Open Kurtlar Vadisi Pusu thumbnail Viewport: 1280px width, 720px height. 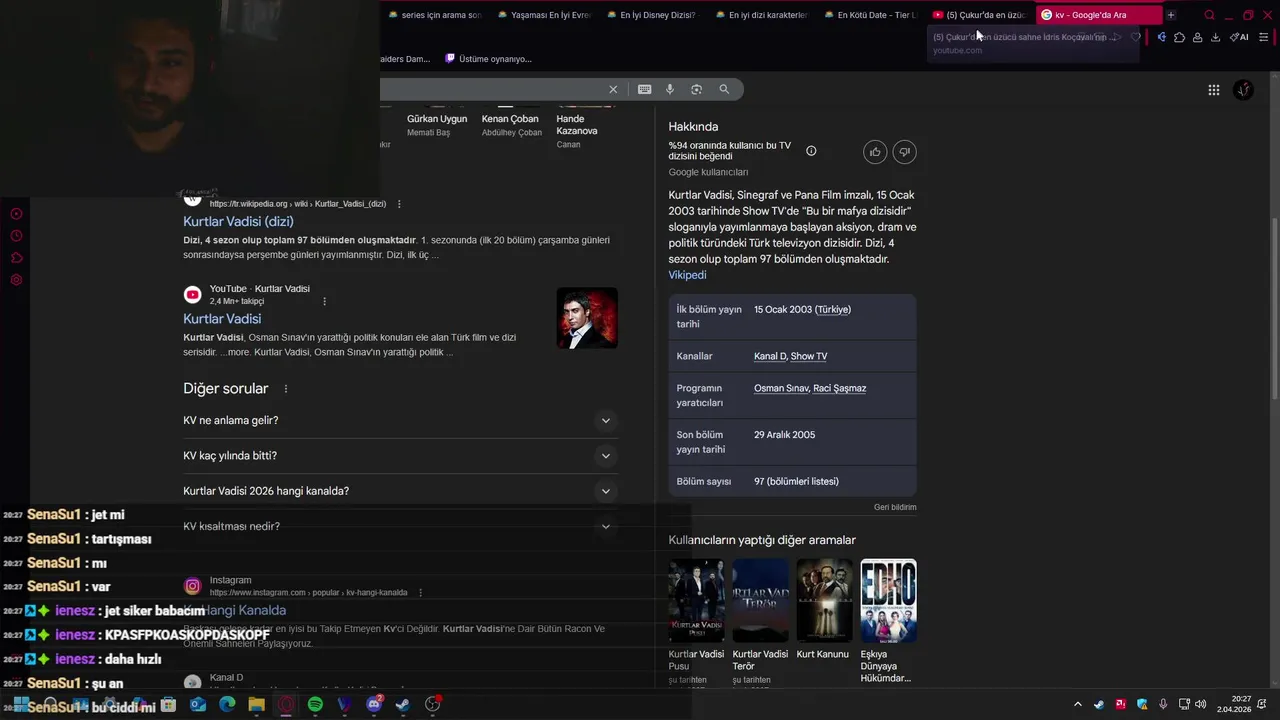696,600
